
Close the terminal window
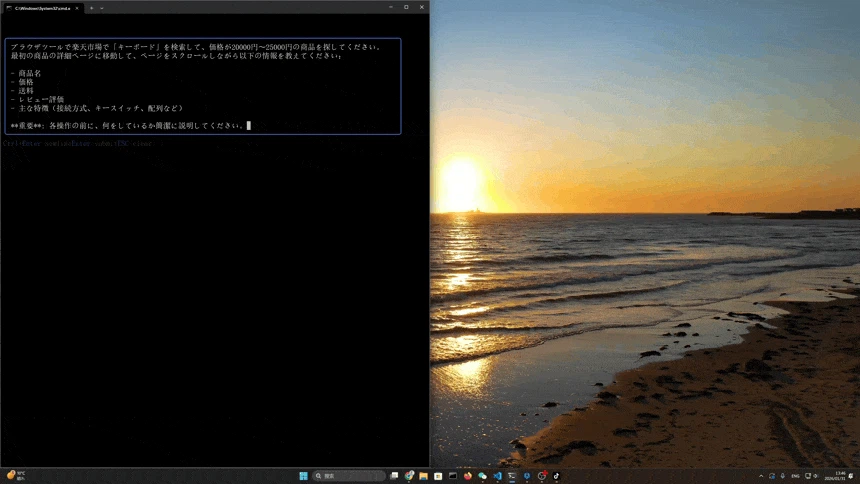421,7
